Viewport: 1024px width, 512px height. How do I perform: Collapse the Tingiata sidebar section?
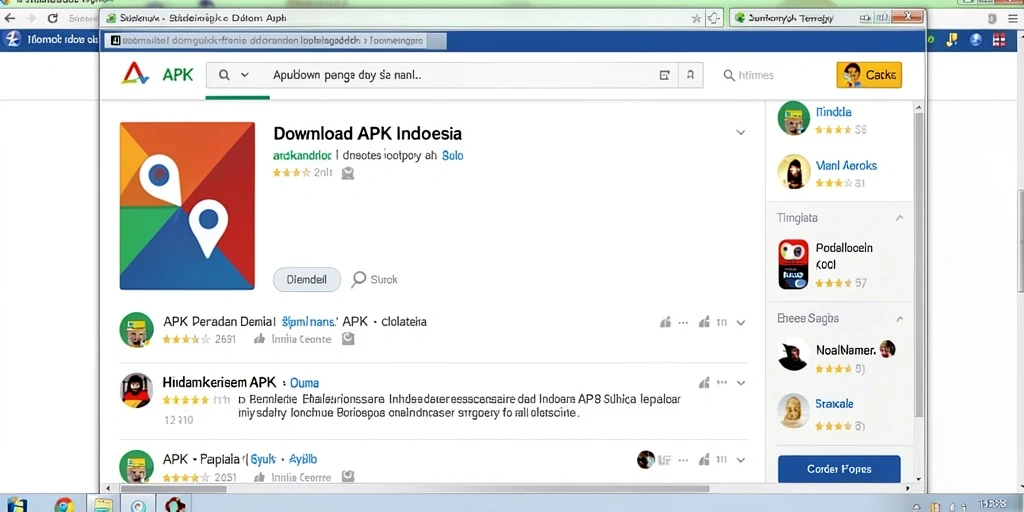pos(899,218)
